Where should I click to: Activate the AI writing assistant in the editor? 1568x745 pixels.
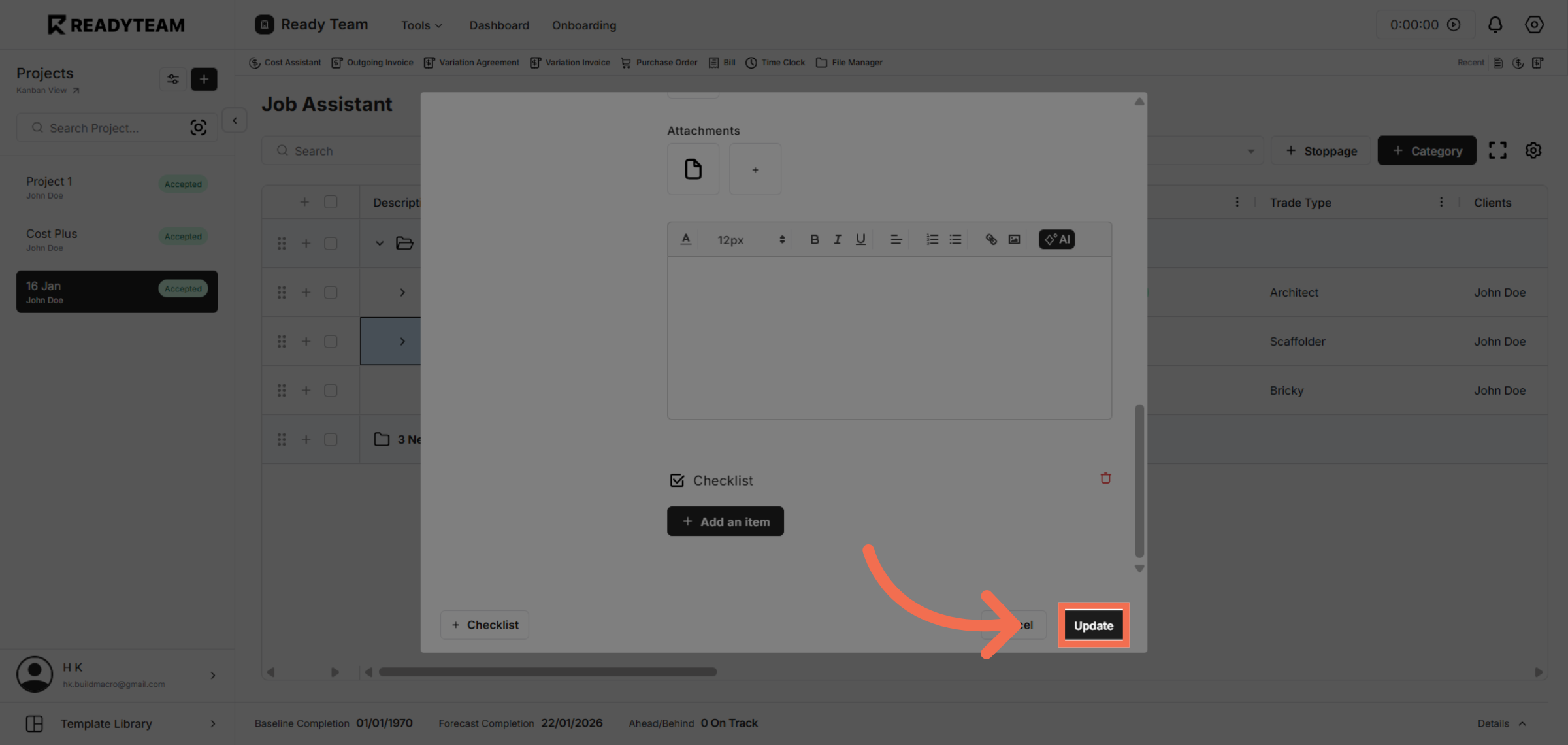click(1056, 239)
